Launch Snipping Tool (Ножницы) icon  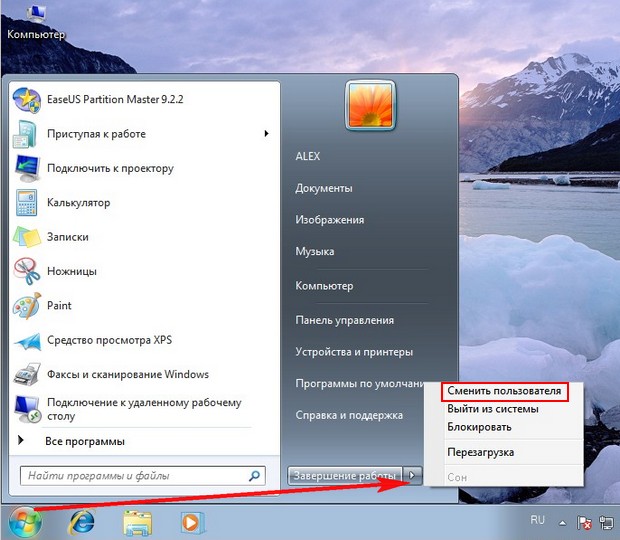tap(26, 271)
